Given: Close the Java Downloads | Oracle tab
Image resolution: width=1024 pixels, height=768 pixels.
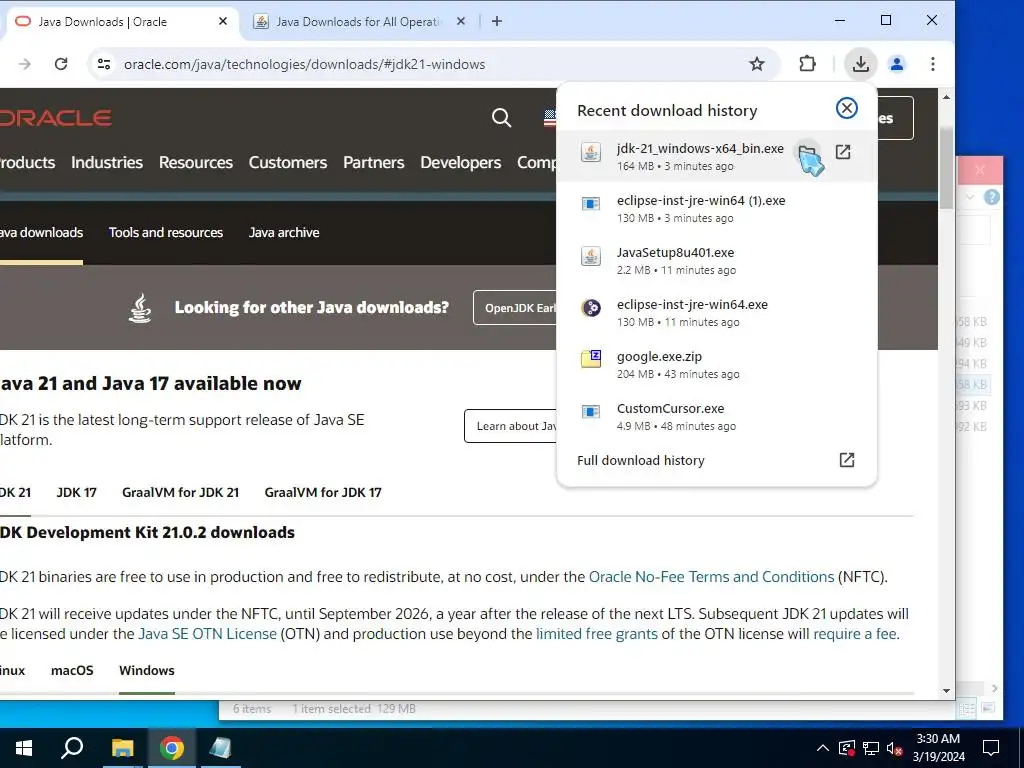Looking at the screenshot, I should tap(223, 22).
